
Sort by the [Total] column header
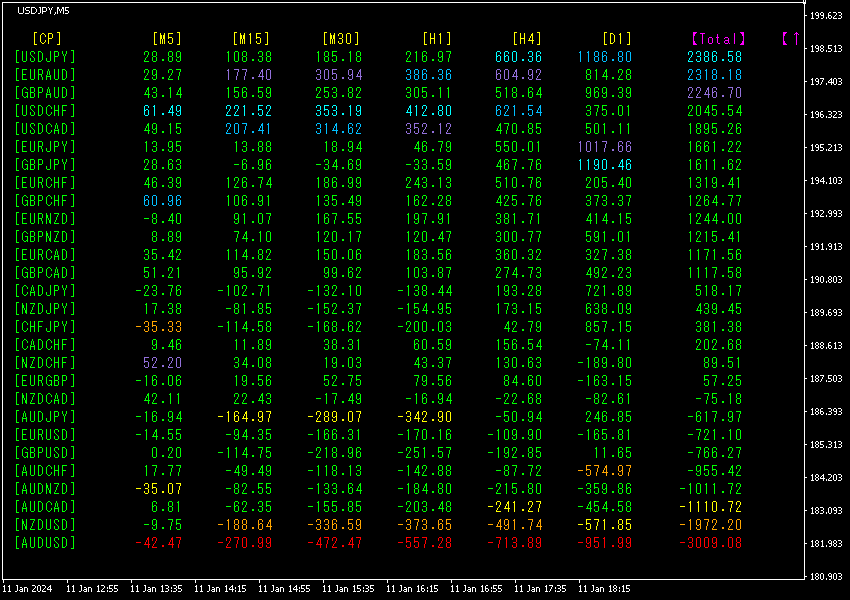718,38
